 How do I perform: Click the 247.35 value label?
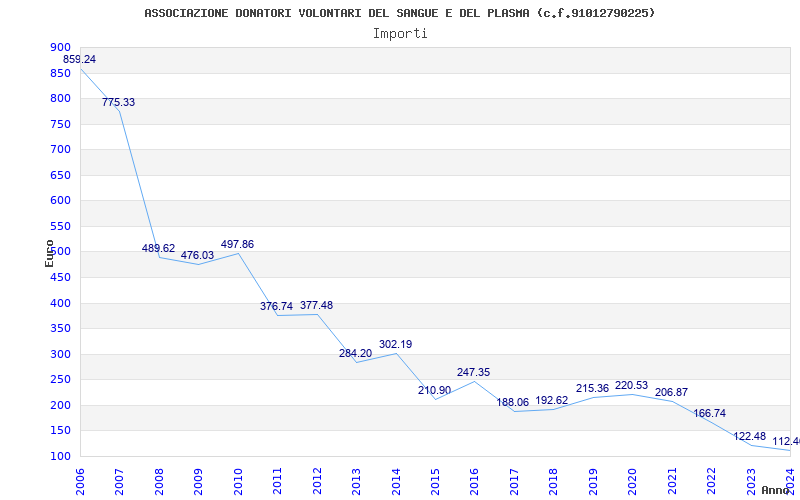click(x=473, y=372)
